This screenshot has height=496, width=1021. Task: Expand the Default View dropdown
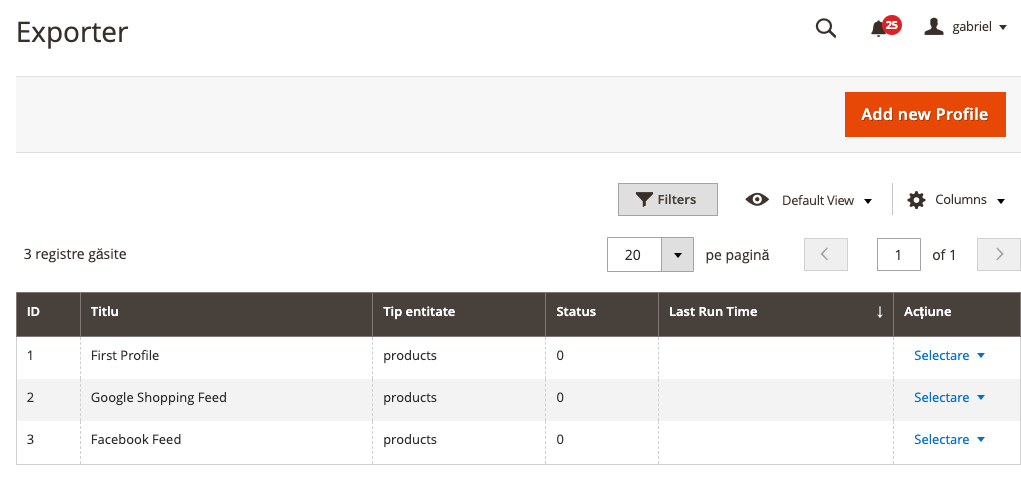tap(809, 200)
